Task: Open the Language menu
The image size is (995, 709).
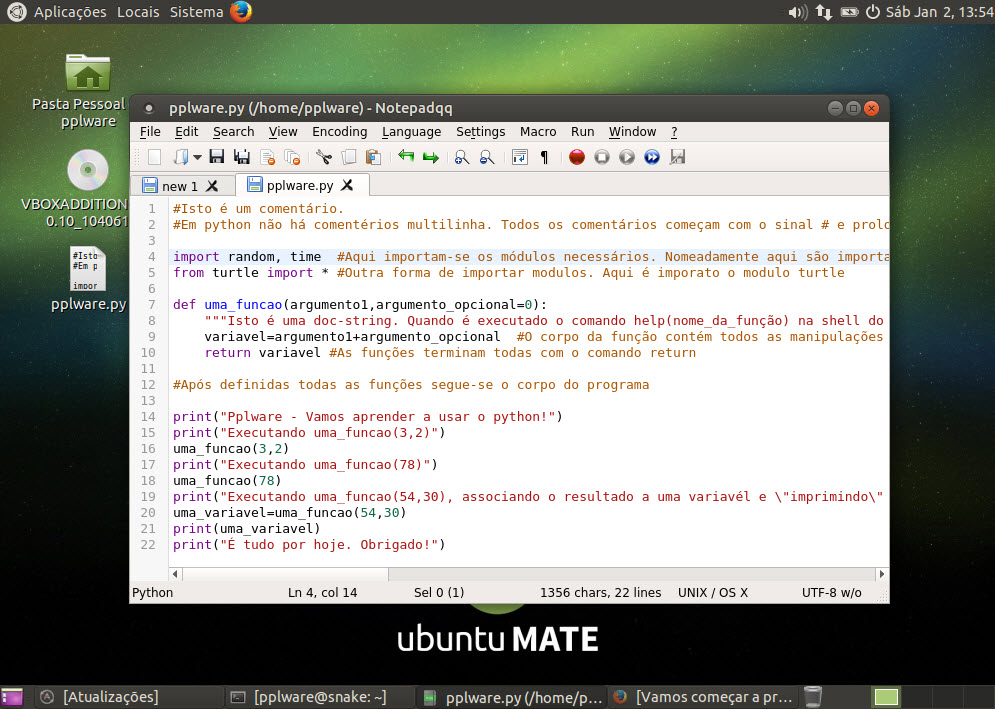Action: 411,132
